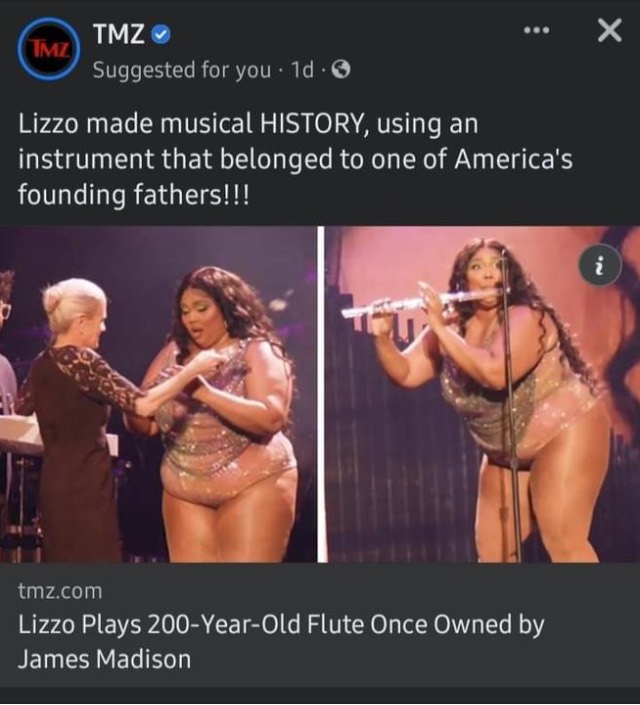Viewport: 640px width, 705px height.
Task: Open the info icon on the photo
Action: 600,265
